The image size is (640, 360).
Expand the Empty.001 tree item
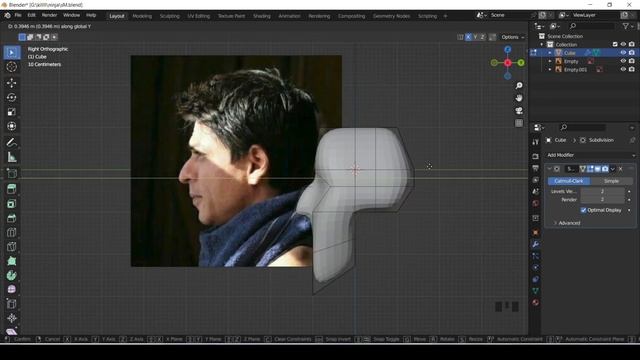click(550, 69)
